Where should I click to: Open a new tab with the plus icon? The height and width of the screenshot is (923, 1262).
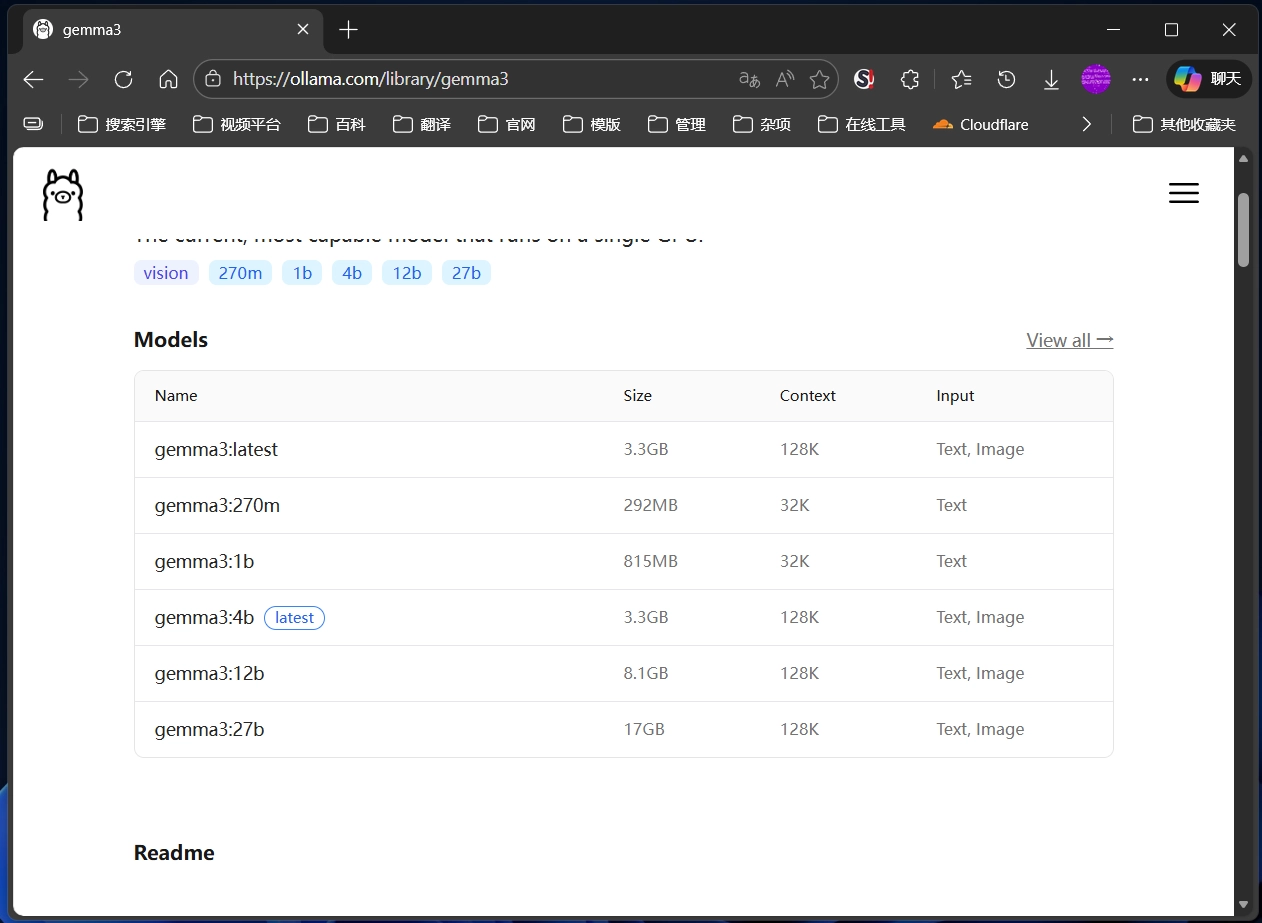(348, 30)
